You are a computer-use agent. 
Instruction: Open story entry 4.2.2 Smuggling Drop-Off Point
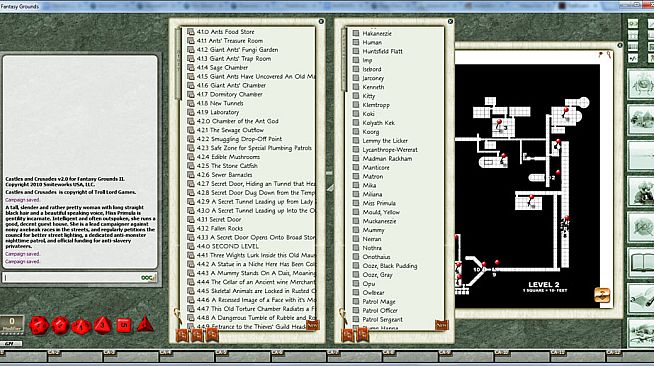(239, 139)
